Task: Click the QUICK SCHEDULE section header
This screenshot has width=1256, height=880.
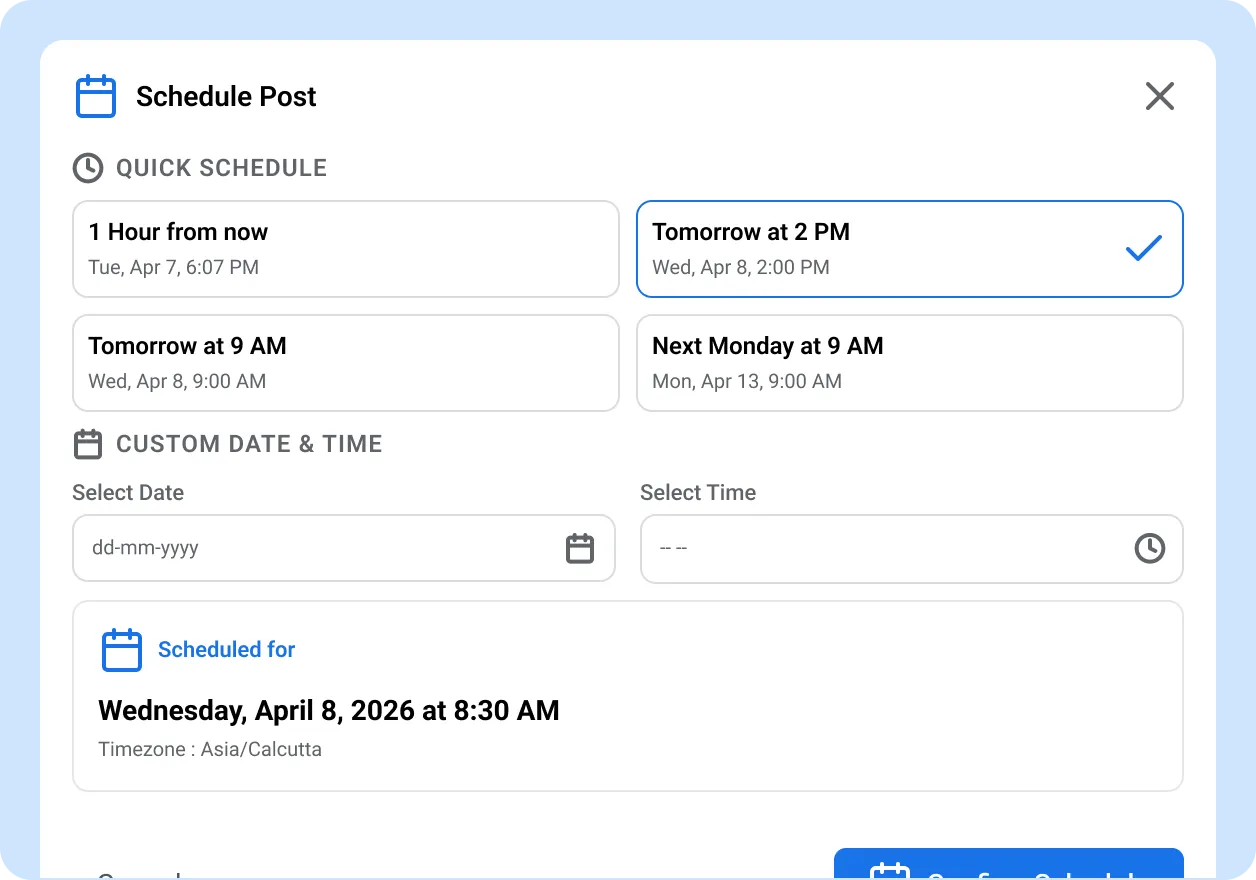Action: coord(222,168)
